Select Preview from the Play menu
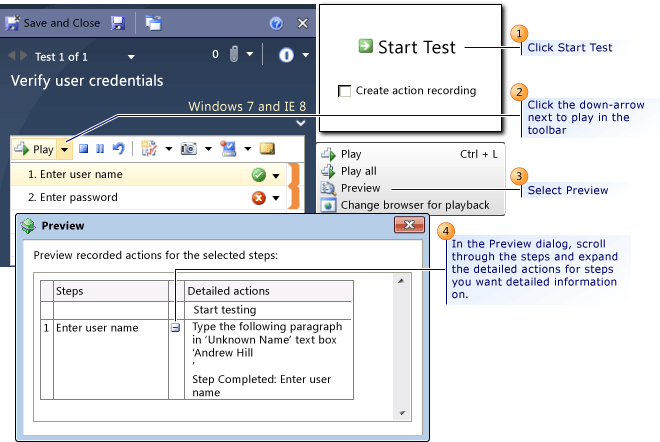This screenshot has height=442, width=660. point(360,188)
